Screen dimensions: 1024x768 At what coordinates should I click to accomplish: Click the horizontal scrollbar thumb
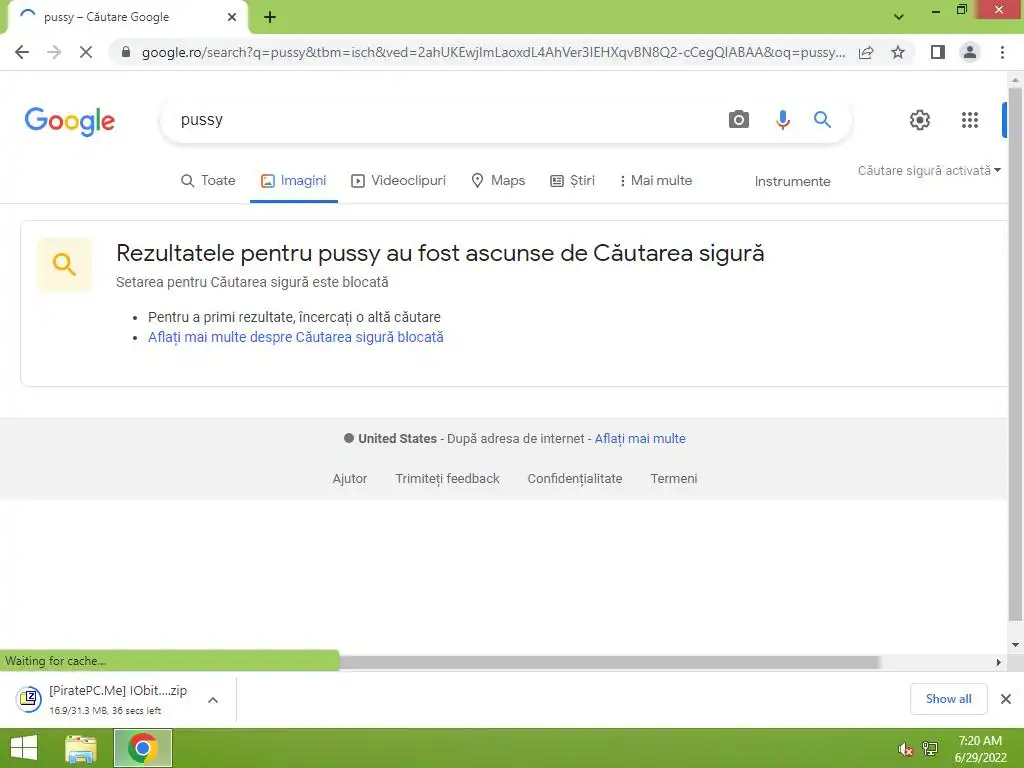[x=609, y=662]
